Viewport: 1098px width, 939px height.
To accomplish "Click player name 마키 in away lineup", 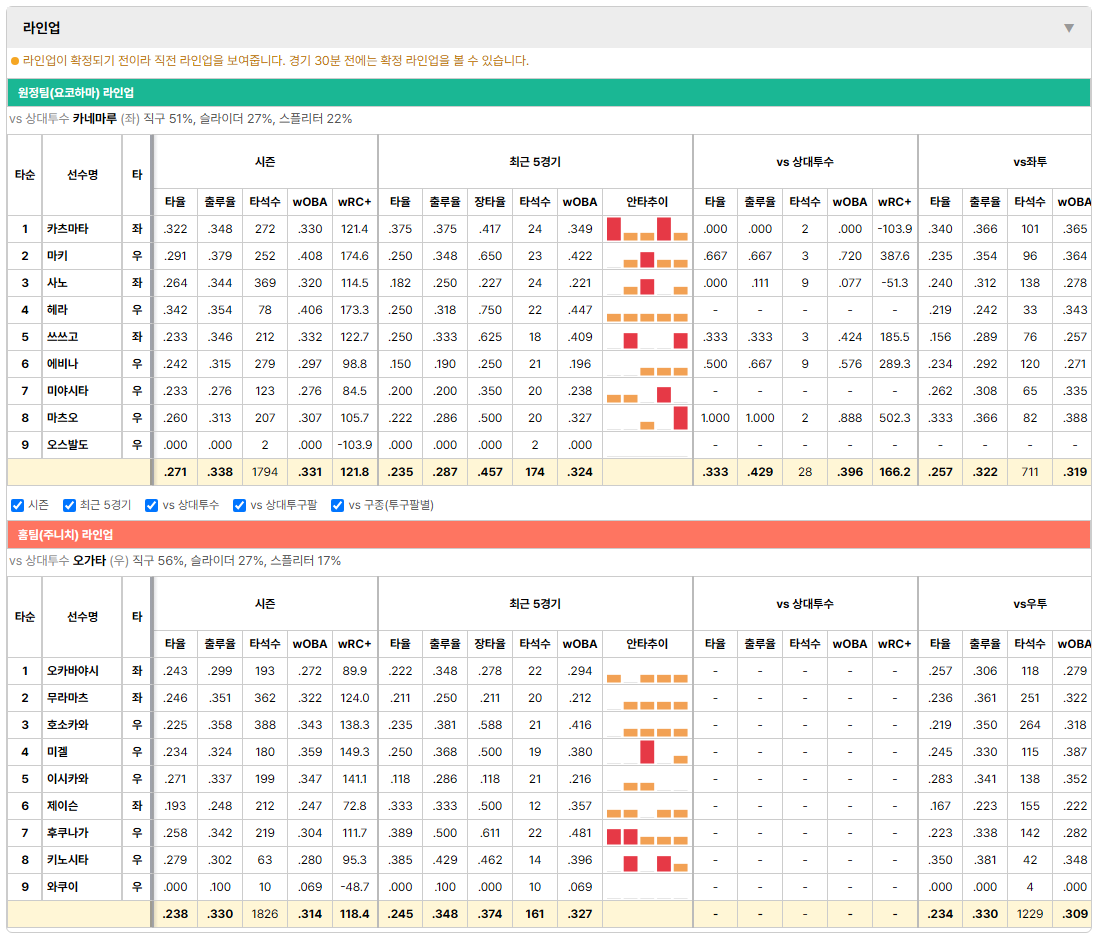I will click(x=57, y=256).
